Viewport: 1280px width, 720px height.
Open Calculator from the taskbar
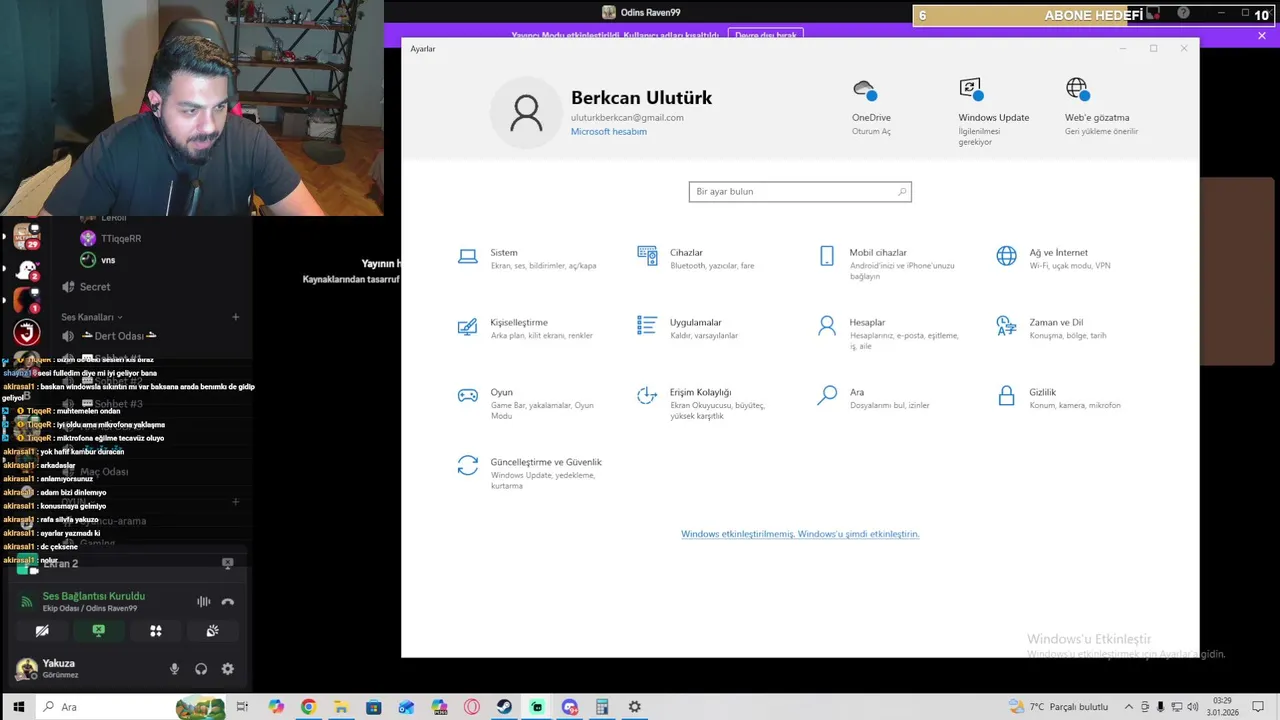click(602, 707)
